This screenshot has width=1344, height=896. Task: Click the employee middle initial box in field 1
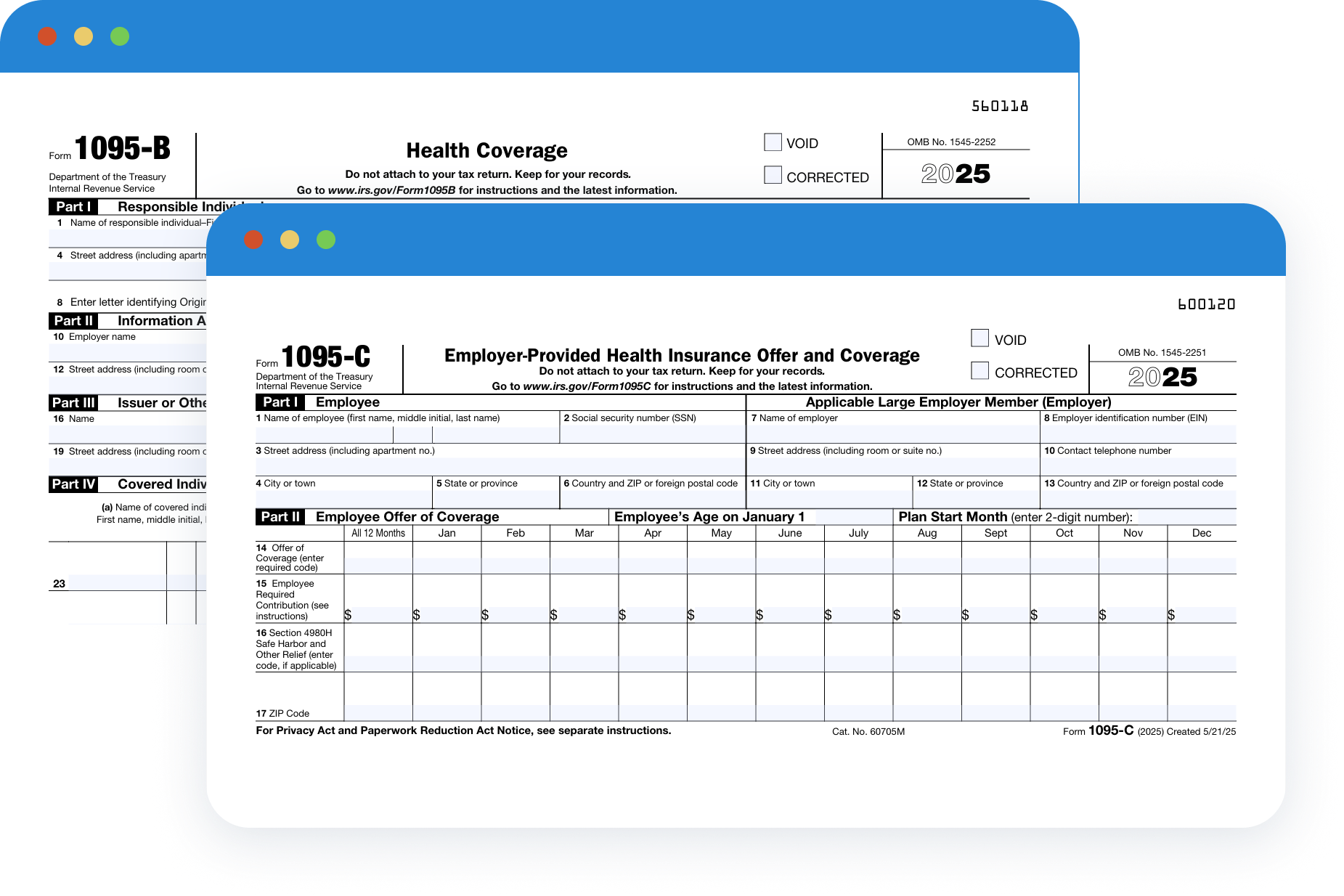[x=412, y=435]
